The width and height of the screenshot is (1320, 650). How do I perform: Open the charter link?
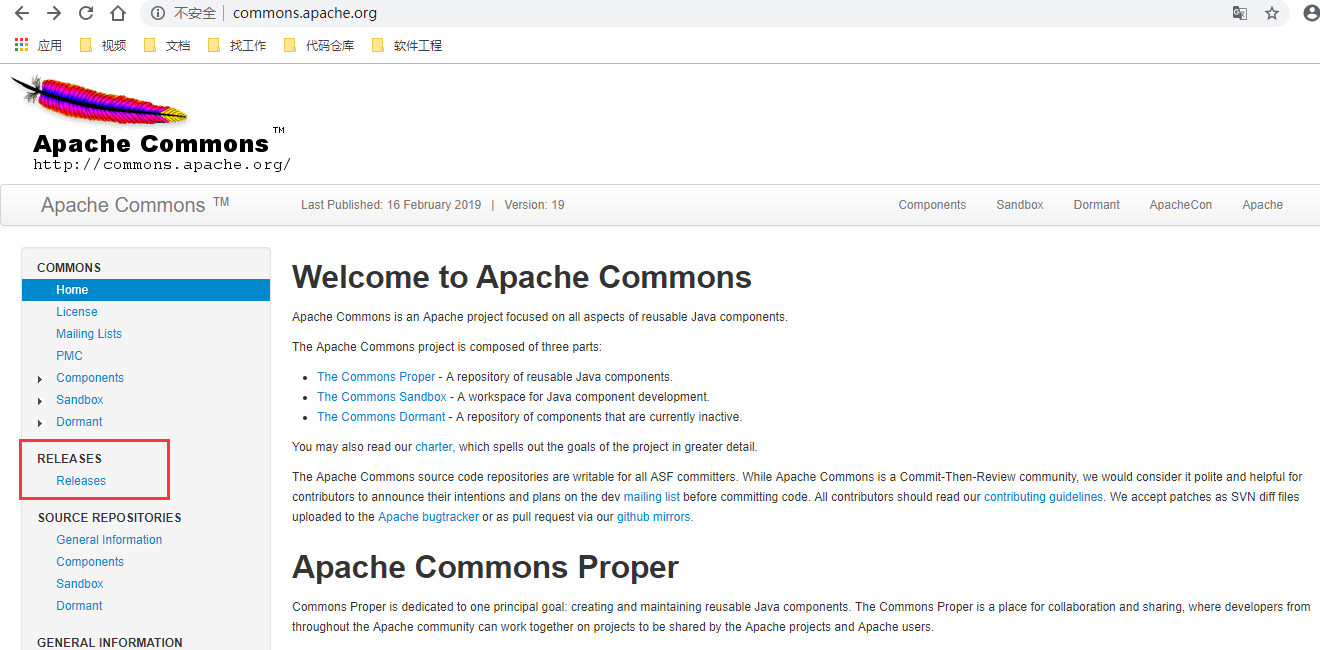tap(435, 447)
